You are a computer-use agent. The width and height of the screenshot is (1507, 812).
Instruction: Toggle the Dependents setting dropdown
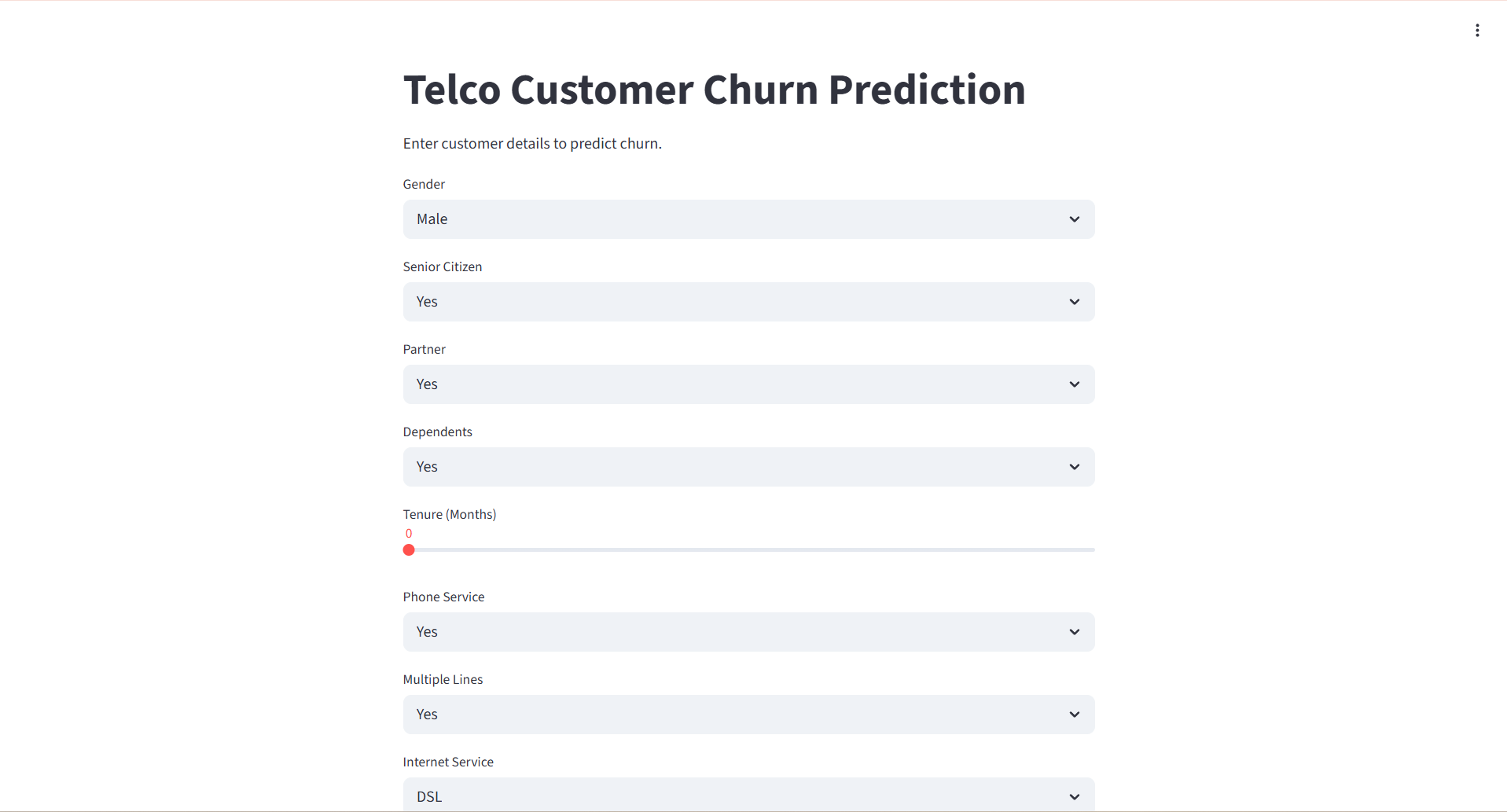coord(747,466)
